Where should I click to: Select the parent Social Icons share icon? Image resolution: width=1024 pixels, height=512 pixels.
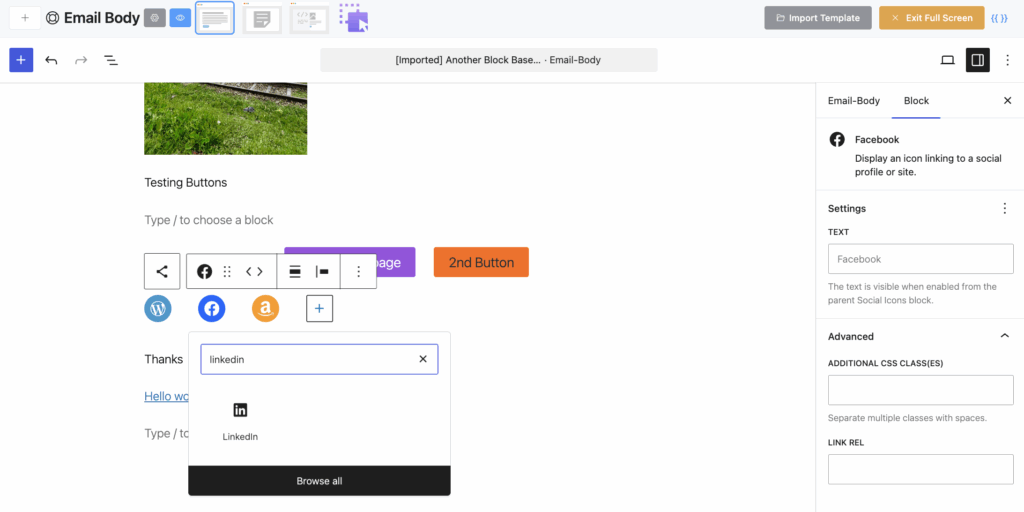click(162, 271)
